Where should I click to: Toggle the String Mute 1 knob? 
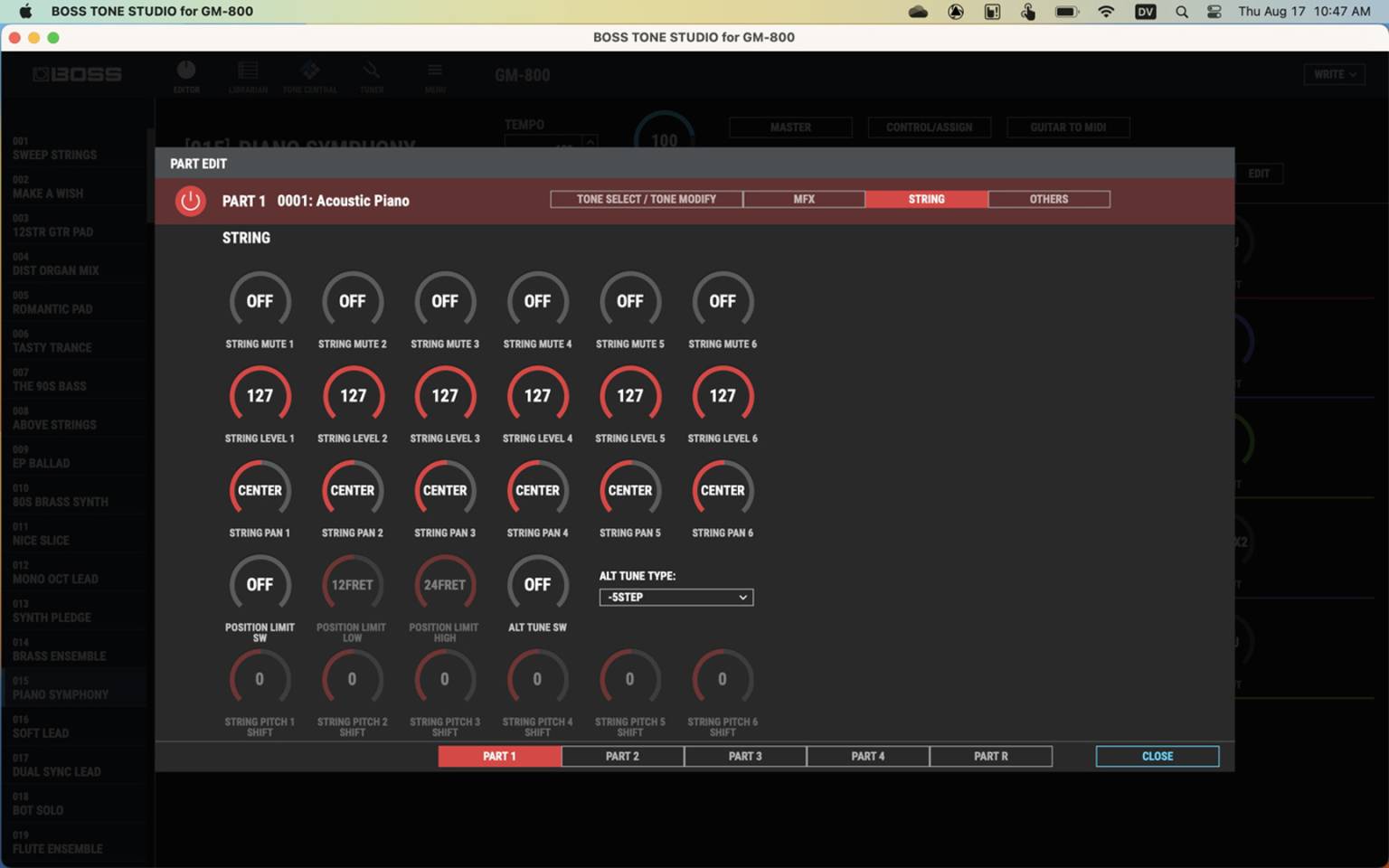pos(260,302)
